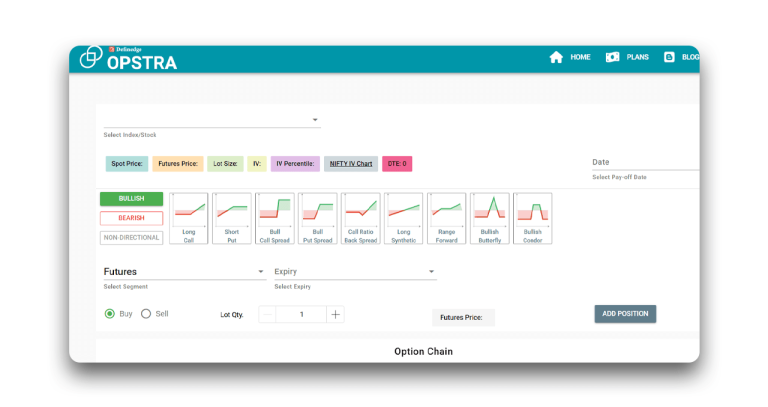Open the Select Index/Stock dropdown
This screenshot has width=768, height=407.
(x=212, y=120)
